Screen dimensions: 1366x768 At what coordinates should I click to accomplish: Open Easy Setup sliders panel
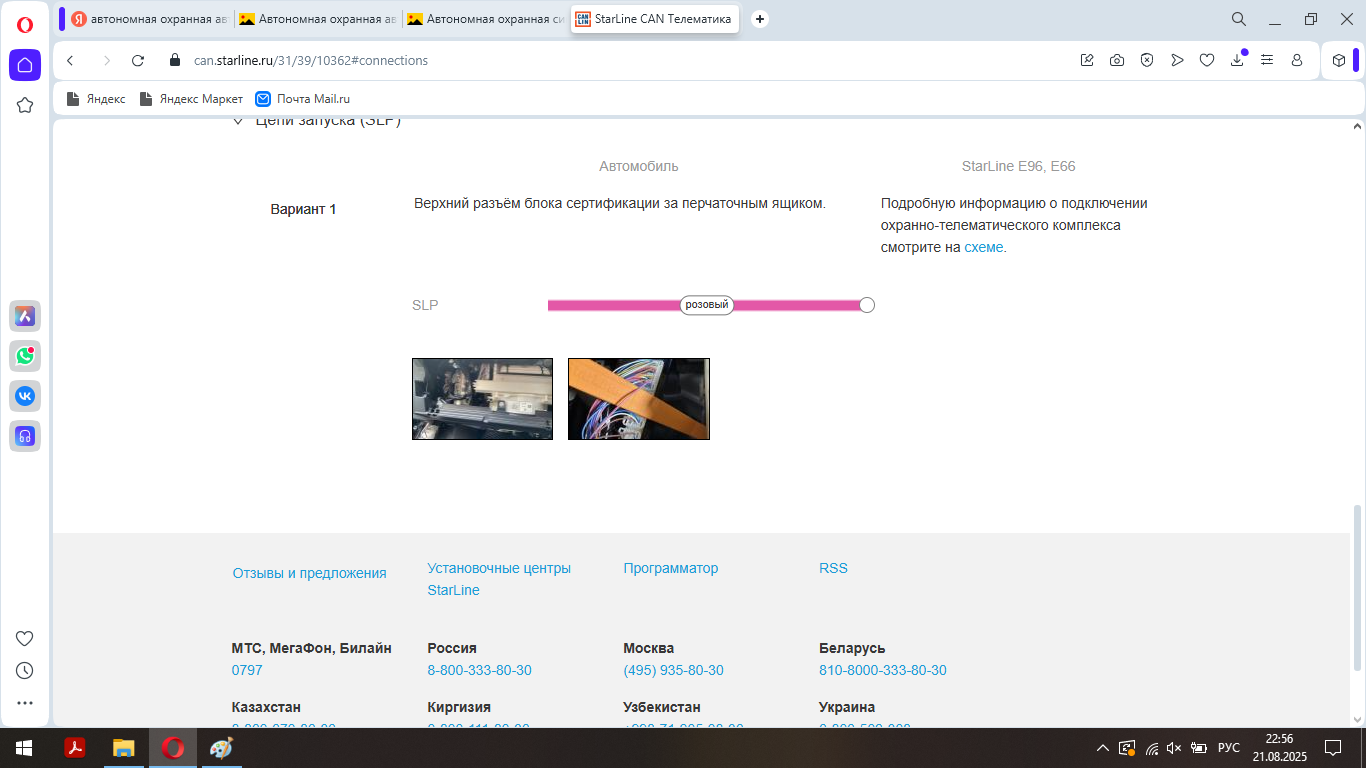click(x=1267, y=60)
